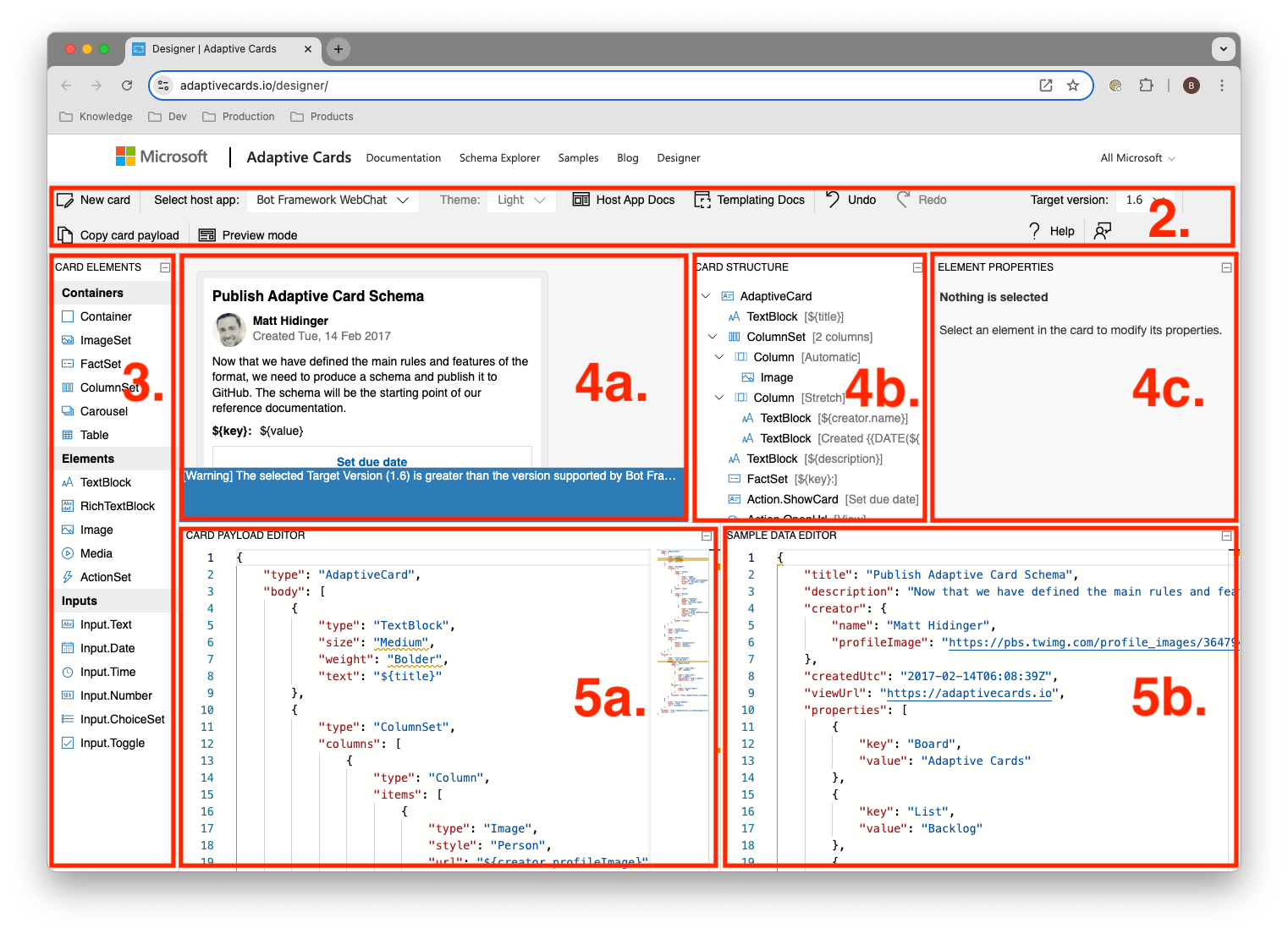Collapse the ColumnSet [2 columns] node

[713, 337]
